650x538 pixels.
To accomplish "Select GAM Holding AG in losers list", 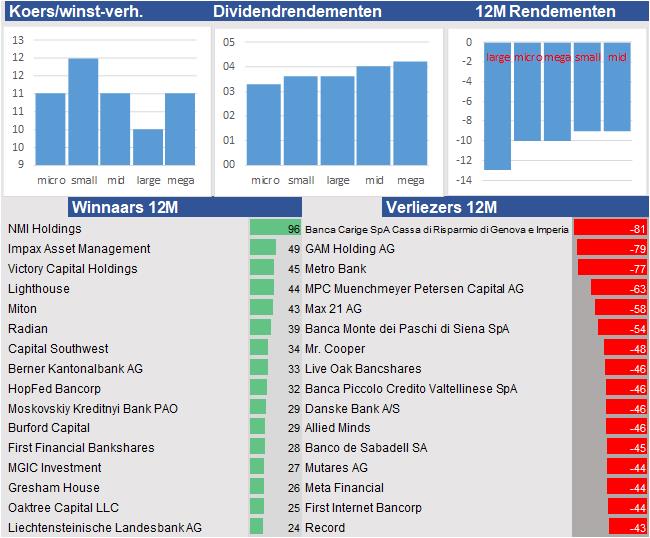I will click(x=350, y=249).
